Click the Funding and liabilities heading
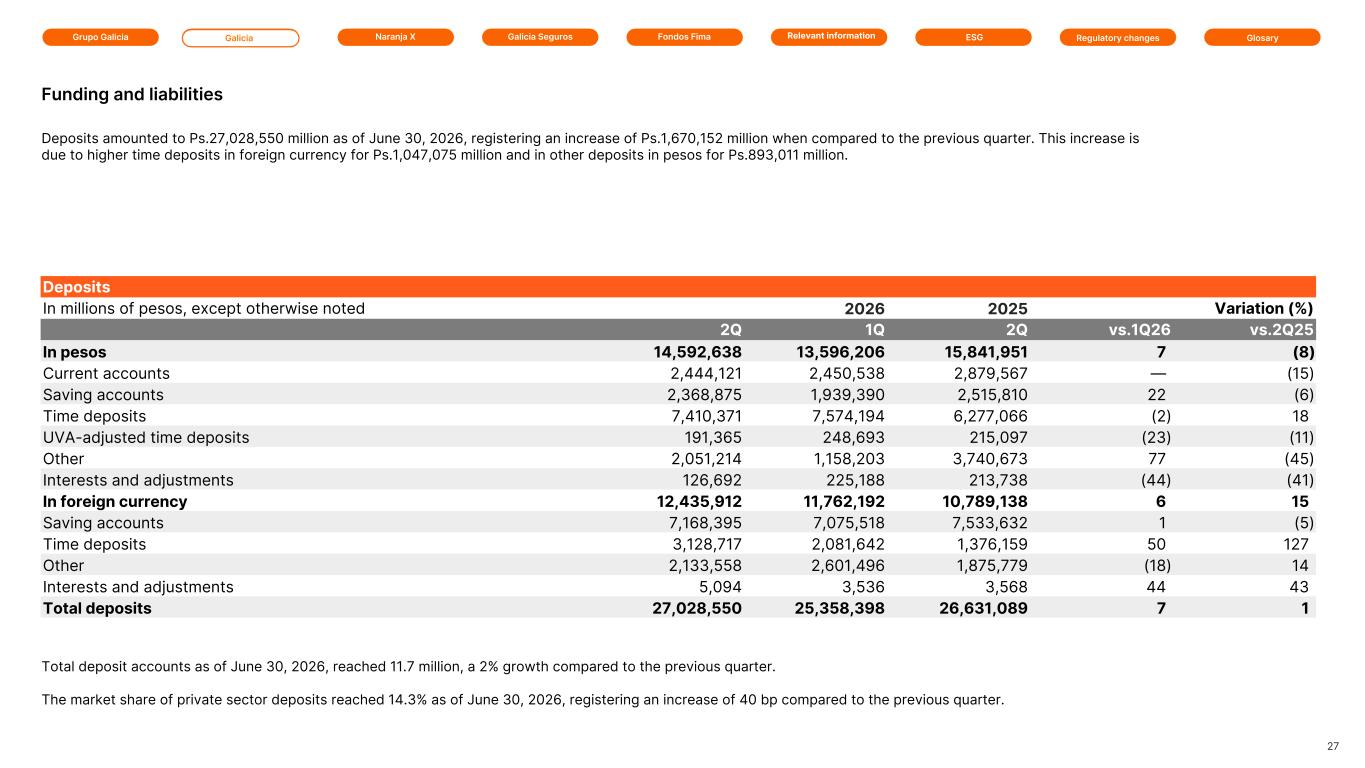This screenshot has height=768, width=1365. click(132, 95)
